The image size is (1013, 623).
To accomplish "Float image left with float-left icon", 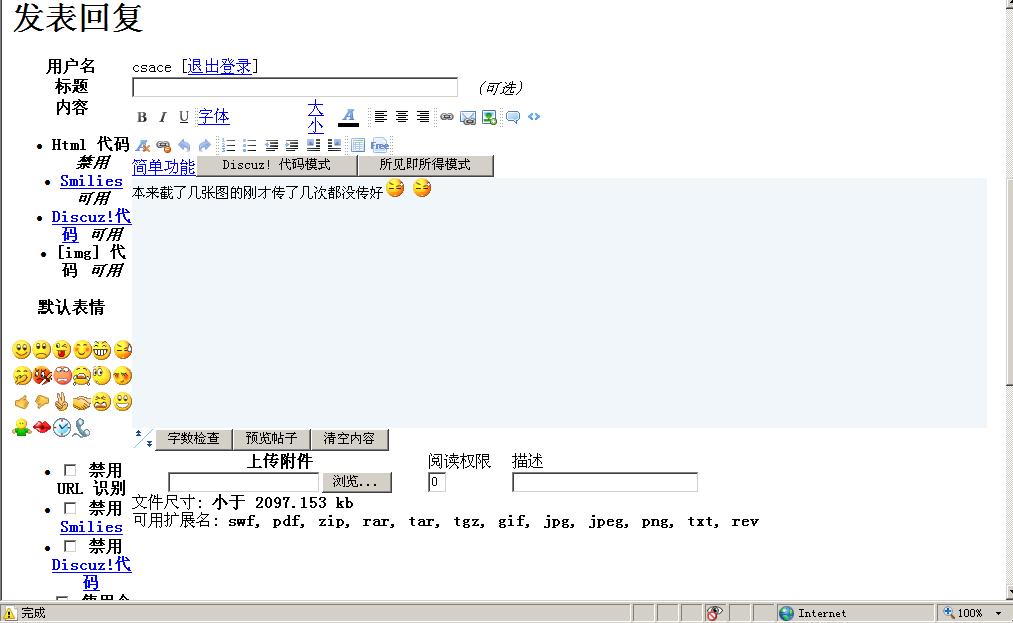I will pyautogui.click(x=313, y=145).
